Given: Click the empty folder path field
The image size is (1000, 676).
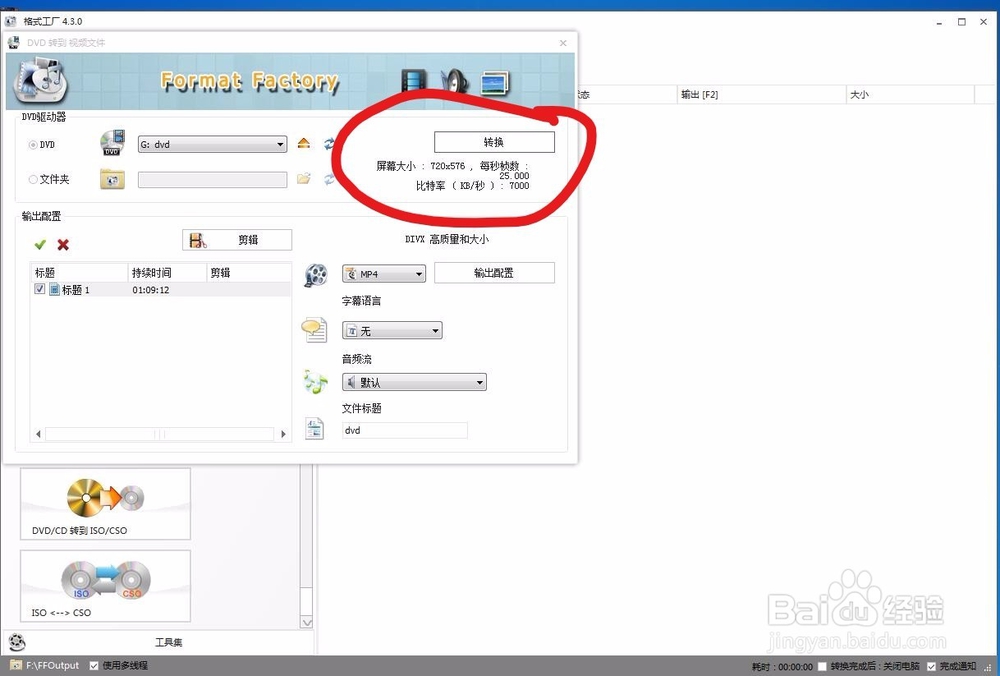Looking at the screenshot, I should pos(212,180).
